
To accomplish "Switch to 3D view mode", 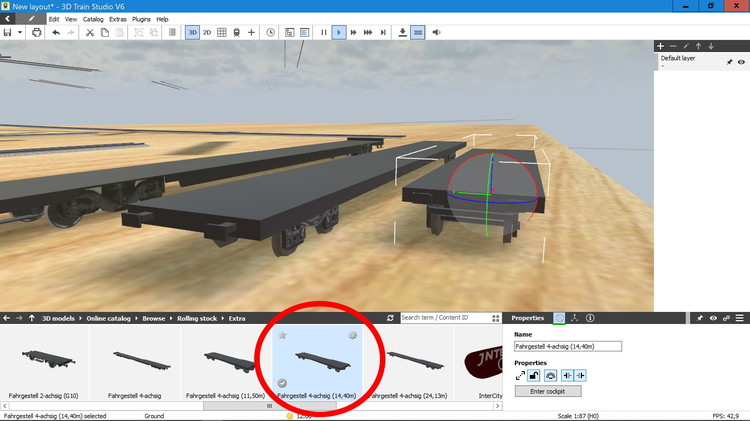I will pos(192,33).
